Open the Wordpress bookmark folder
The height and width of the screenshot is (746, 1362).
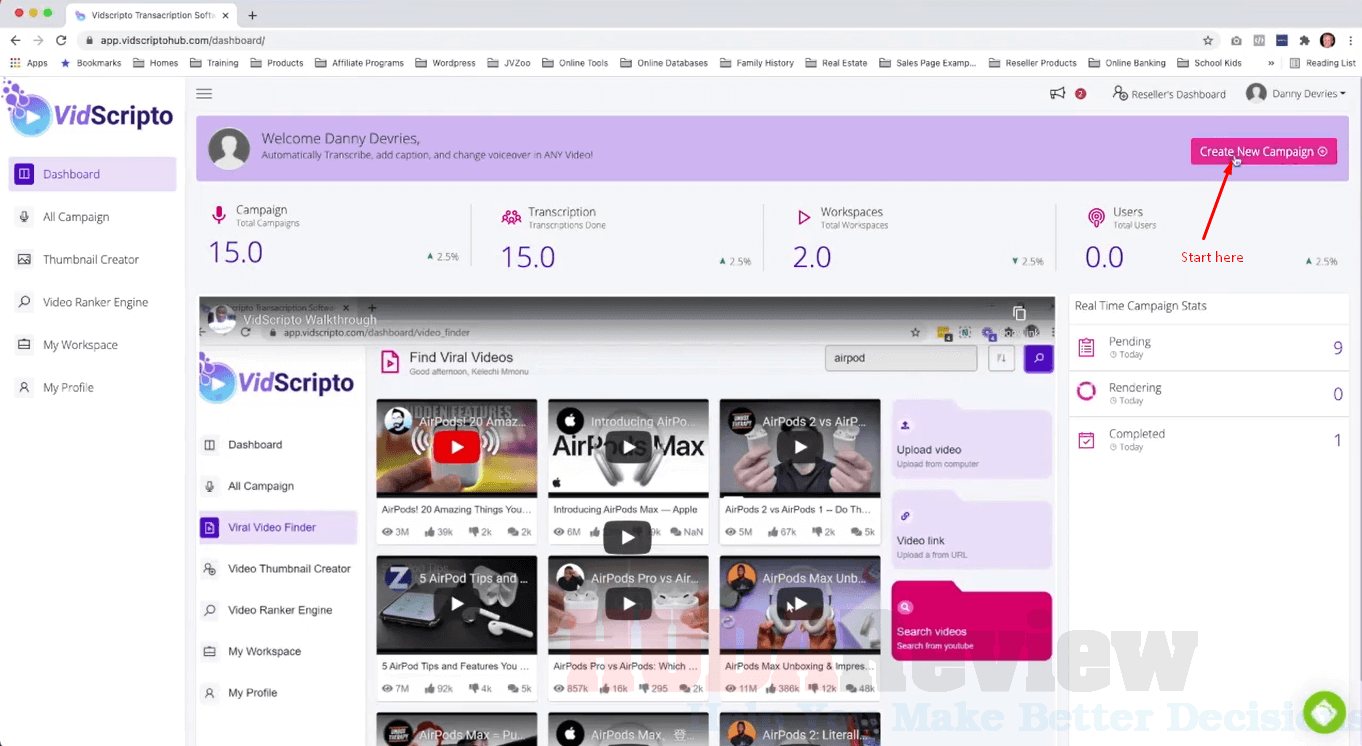[445, 63]
